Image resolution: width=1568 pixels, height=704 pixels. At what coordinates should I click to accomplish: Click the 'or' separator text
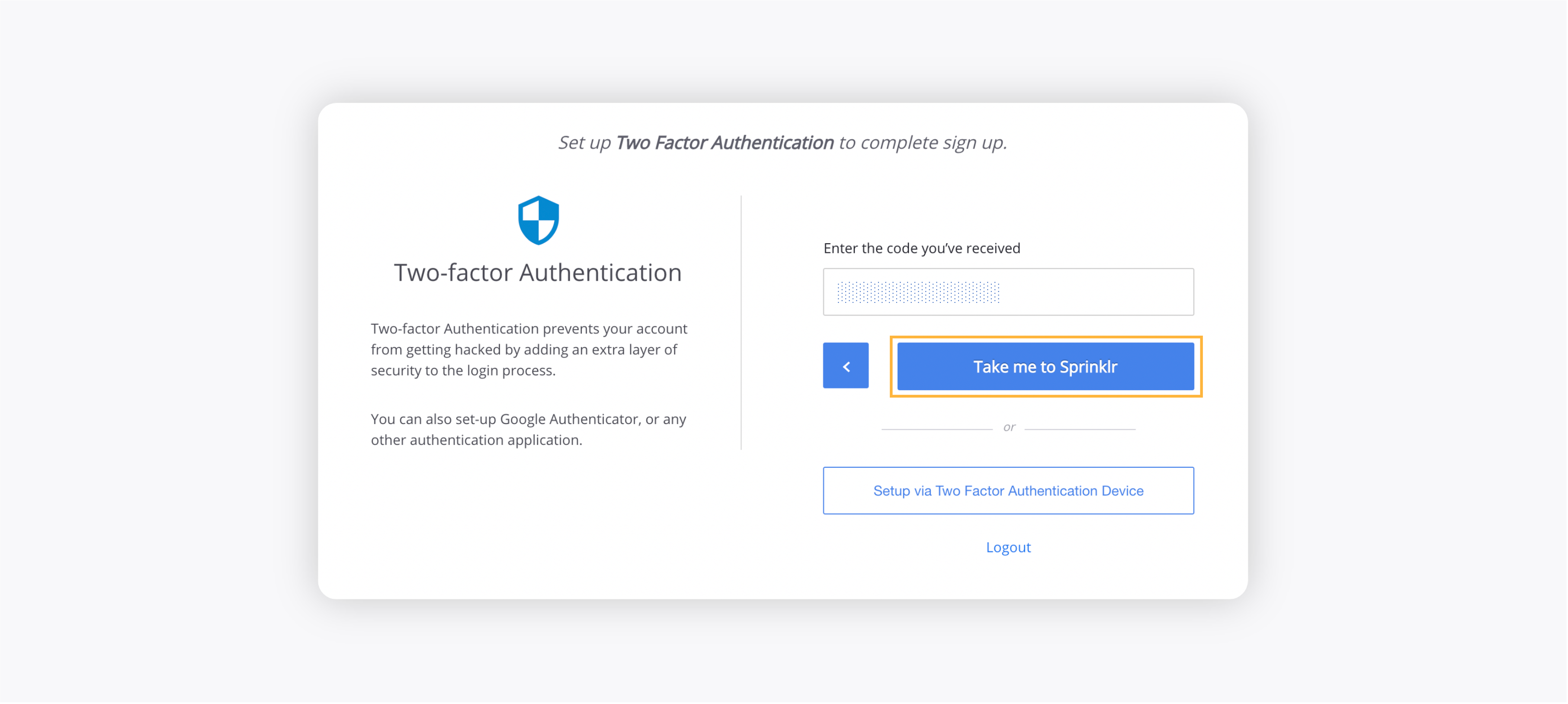pyautogui.click(x=1009, y=427)
